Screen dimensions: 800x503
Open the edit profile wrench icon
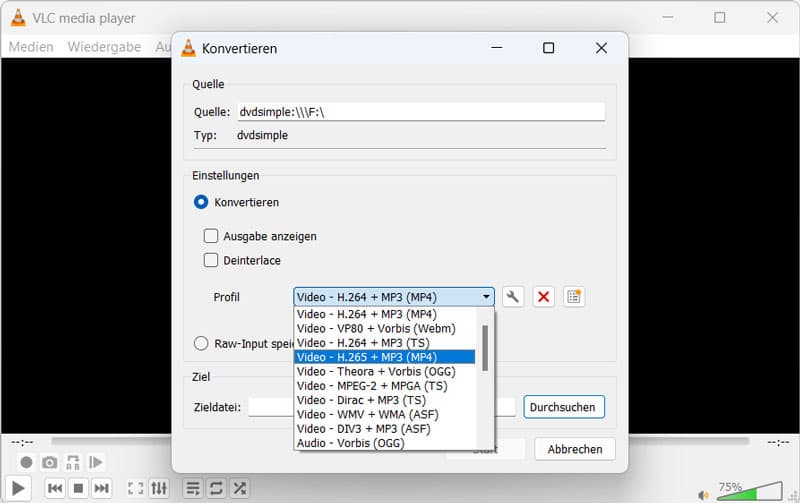pos(513,297)
